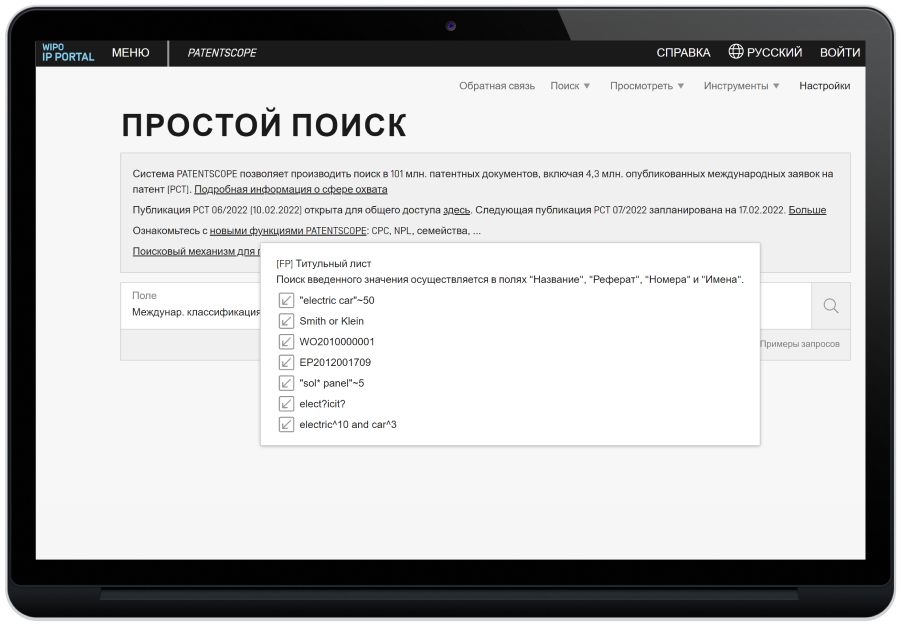Insert example "sol* panel"~5 via arrow icon
Image resolution: width=901 pixels, height=626 pixels.
click(286, 383)
